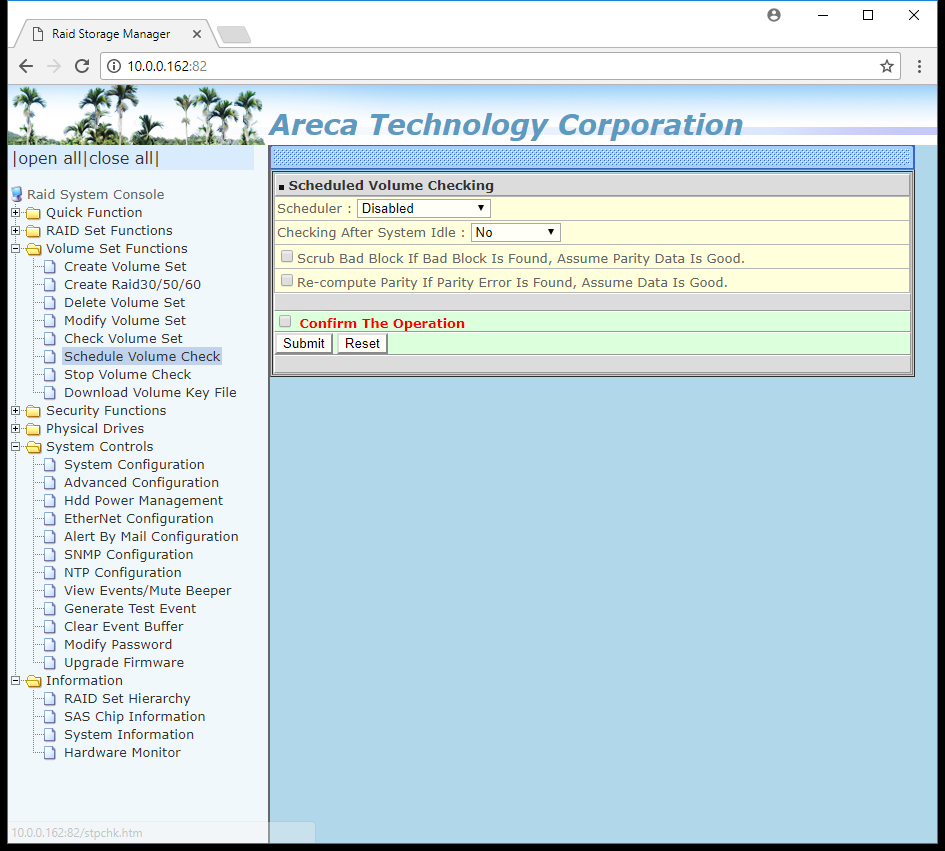The image size is (945, 851).
Task: Click the page icon beside Stop Volume Check
Action: click(x=51, y=375)
